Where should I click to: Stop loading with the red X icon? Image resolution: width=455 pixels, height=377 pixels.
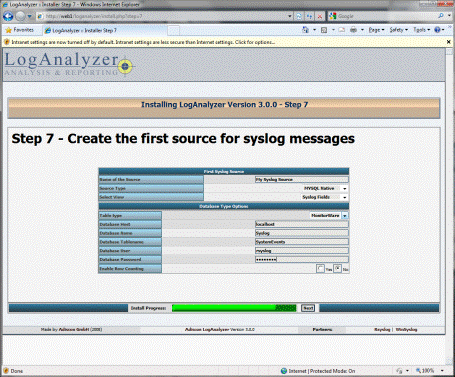click(x=320, y=16)
